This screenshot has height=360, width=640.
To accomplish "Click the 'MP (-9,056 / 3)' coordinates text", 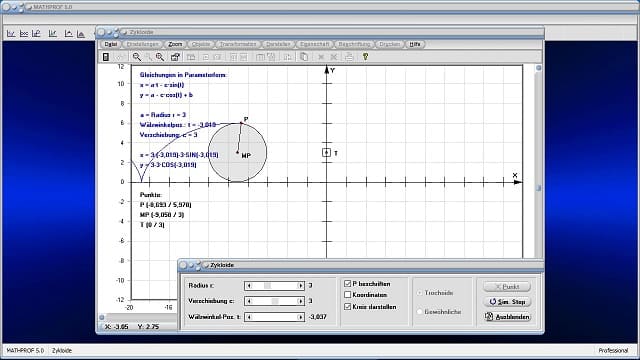I will click(162, 215).
